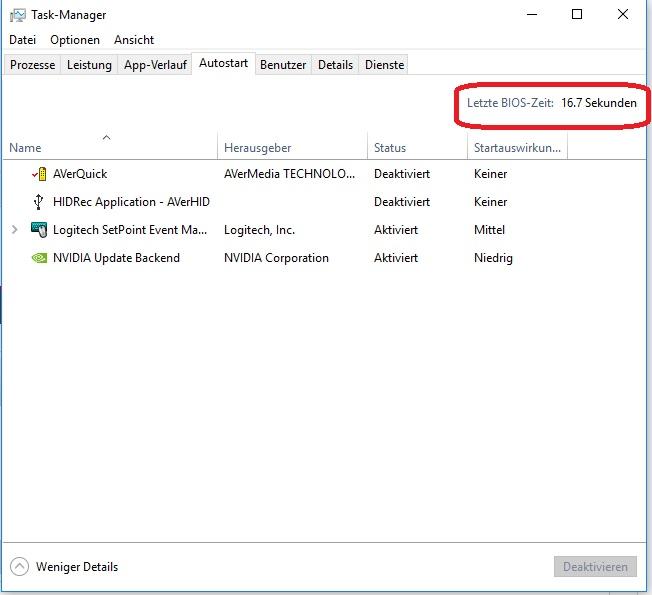
Task: Click the NVIDIA Corporation publisher cell
Action: click(x=276, y=258)
